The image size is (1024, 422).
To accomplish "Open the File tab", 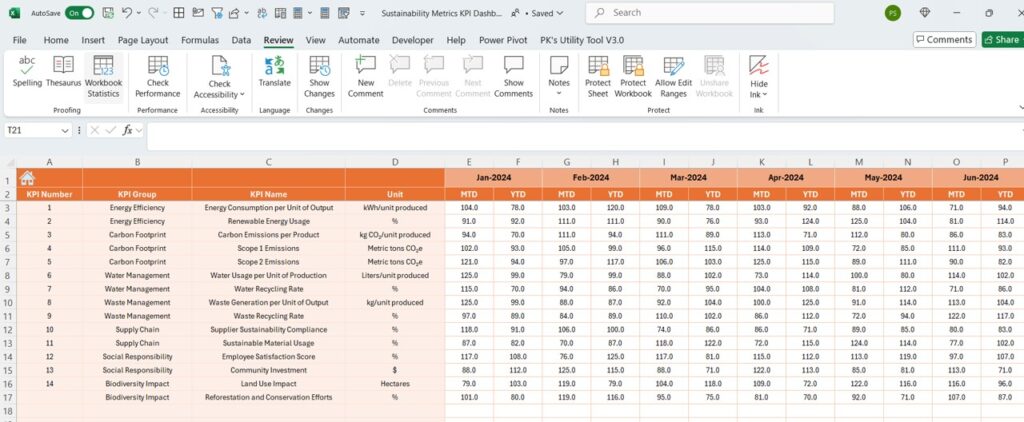I will tap(20, 40).
